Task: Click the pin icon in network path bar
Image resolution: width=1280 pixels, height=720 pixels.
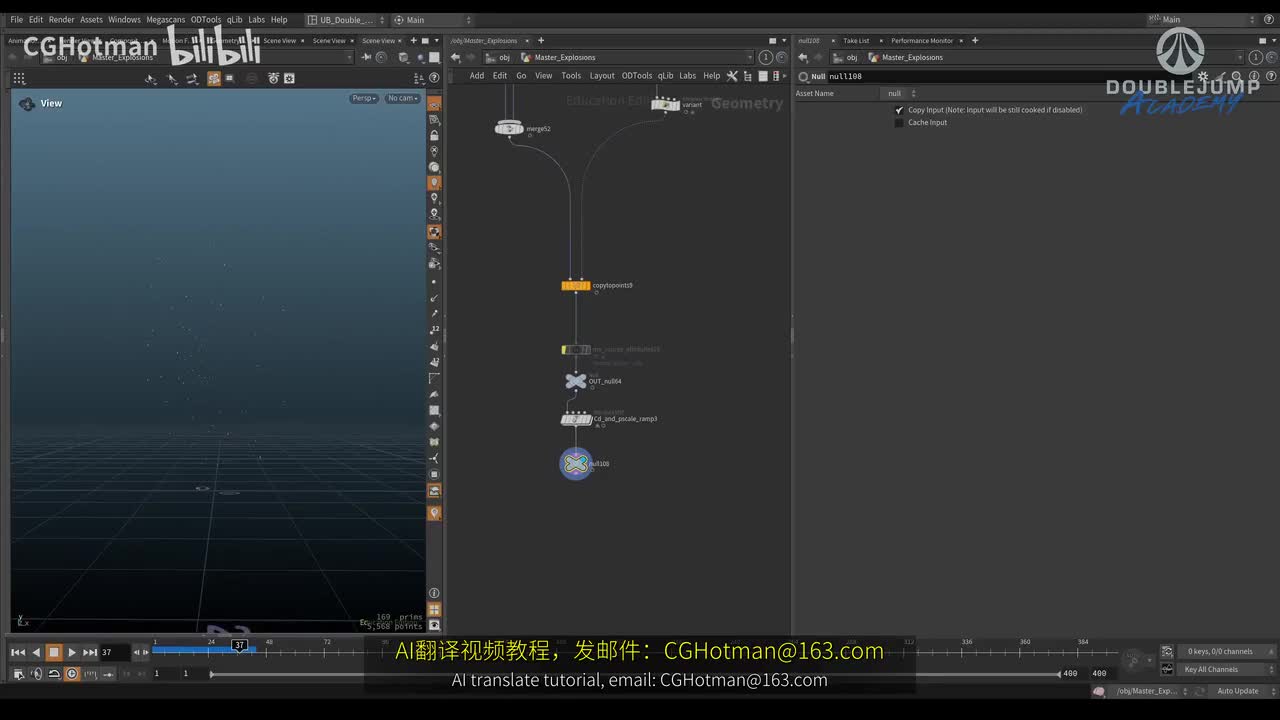Action: [x=766, y=58]
